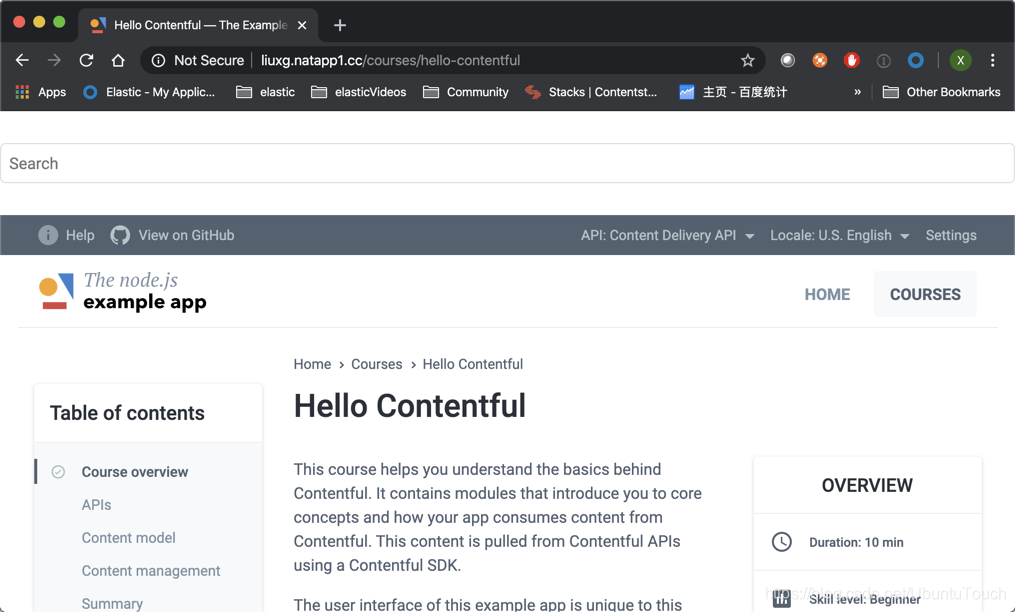Click the Help info icon
Viewport: 1015px width, 612px height.
point(48,235)
